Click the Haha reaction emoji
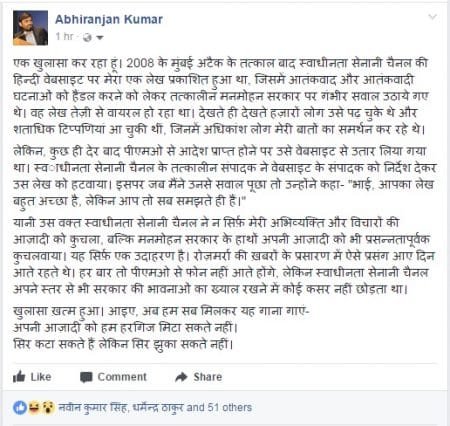The image size is (450, 426). [34, 407]
